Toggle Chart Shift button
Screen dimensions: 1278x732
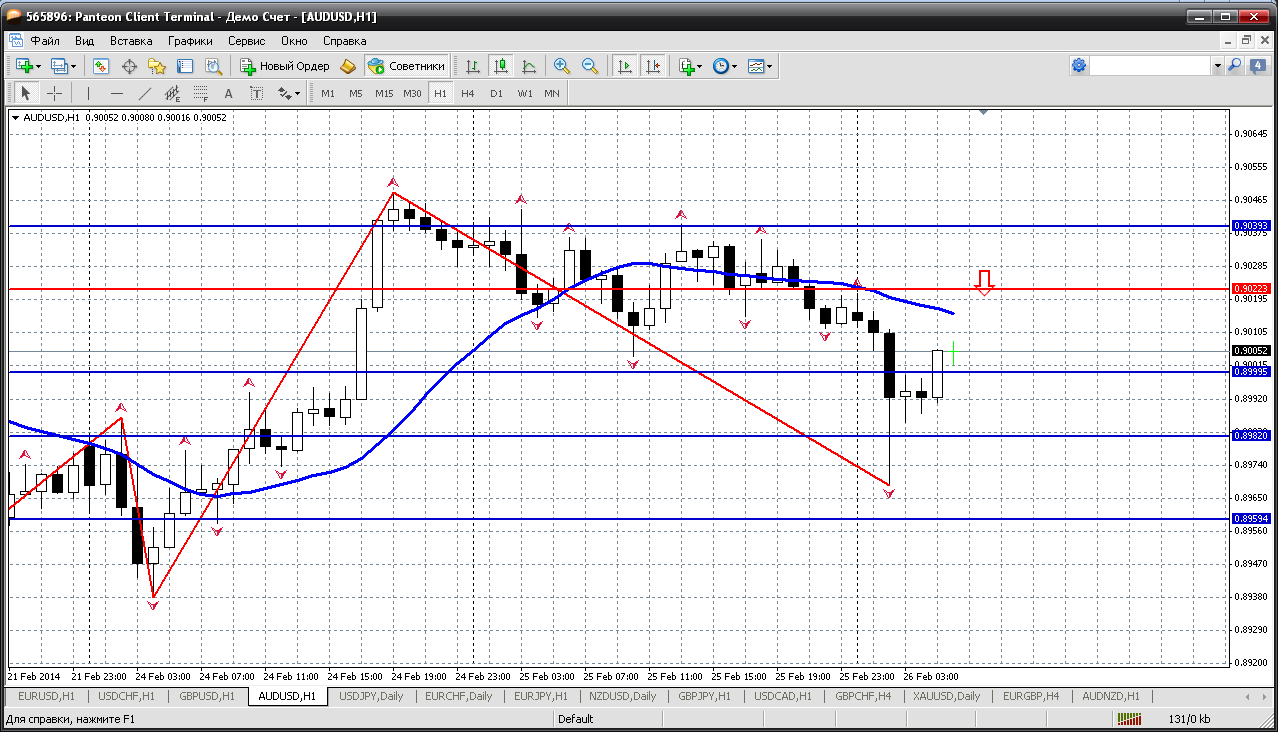[653, 66]
